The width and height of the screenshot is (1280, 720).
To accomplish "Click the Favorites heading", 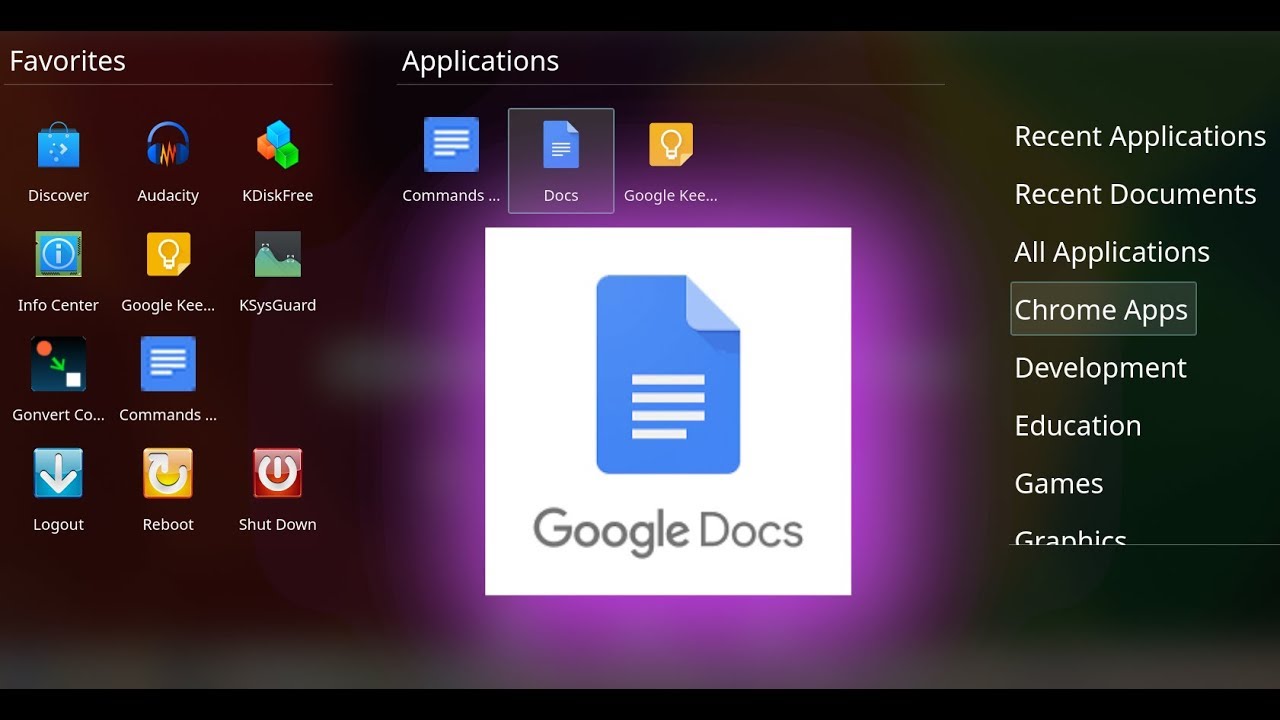I will pos(68,61).
